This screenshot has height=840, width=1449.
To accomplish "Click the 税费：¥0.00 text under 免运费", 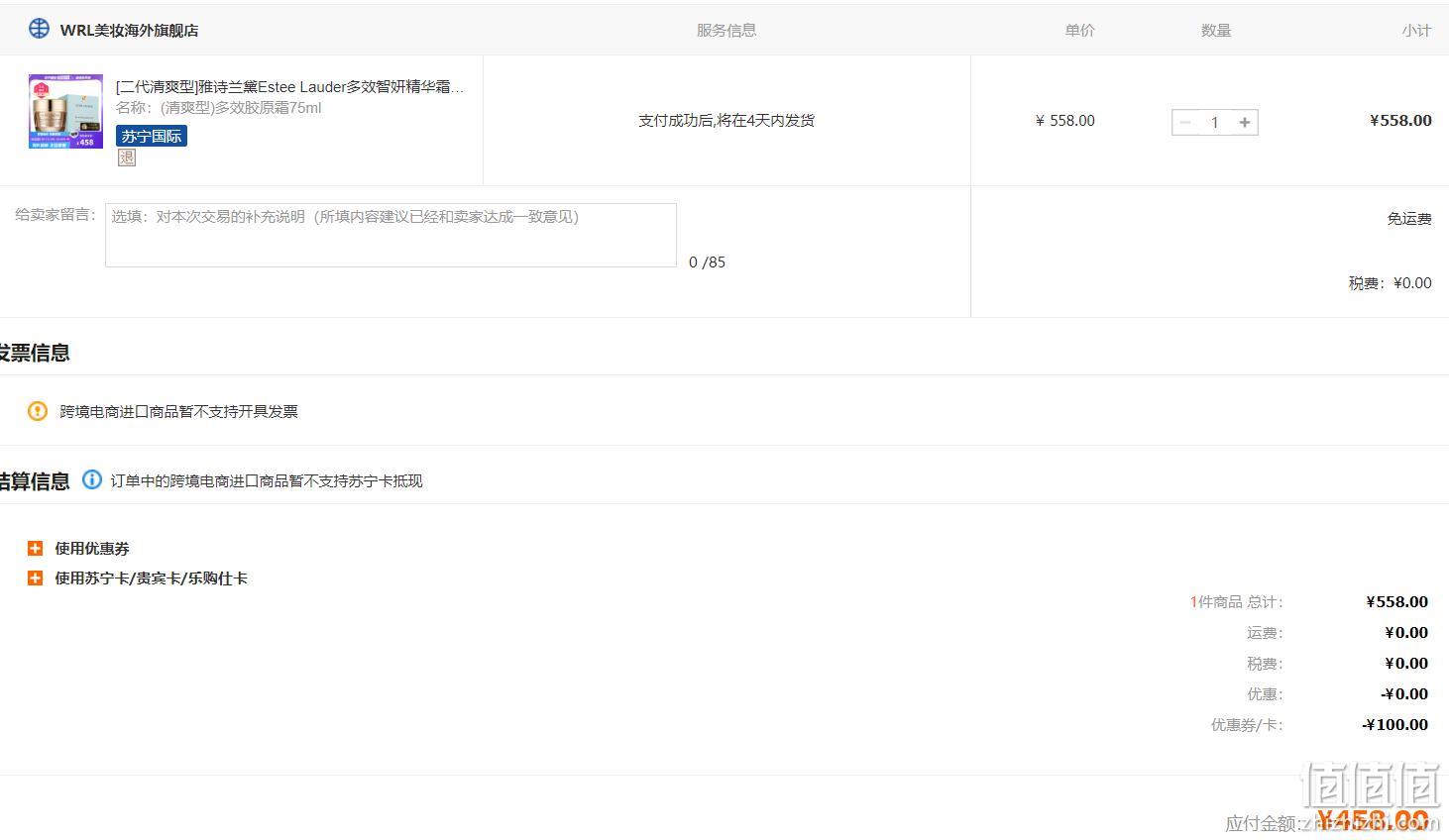I will point(1390,283).
